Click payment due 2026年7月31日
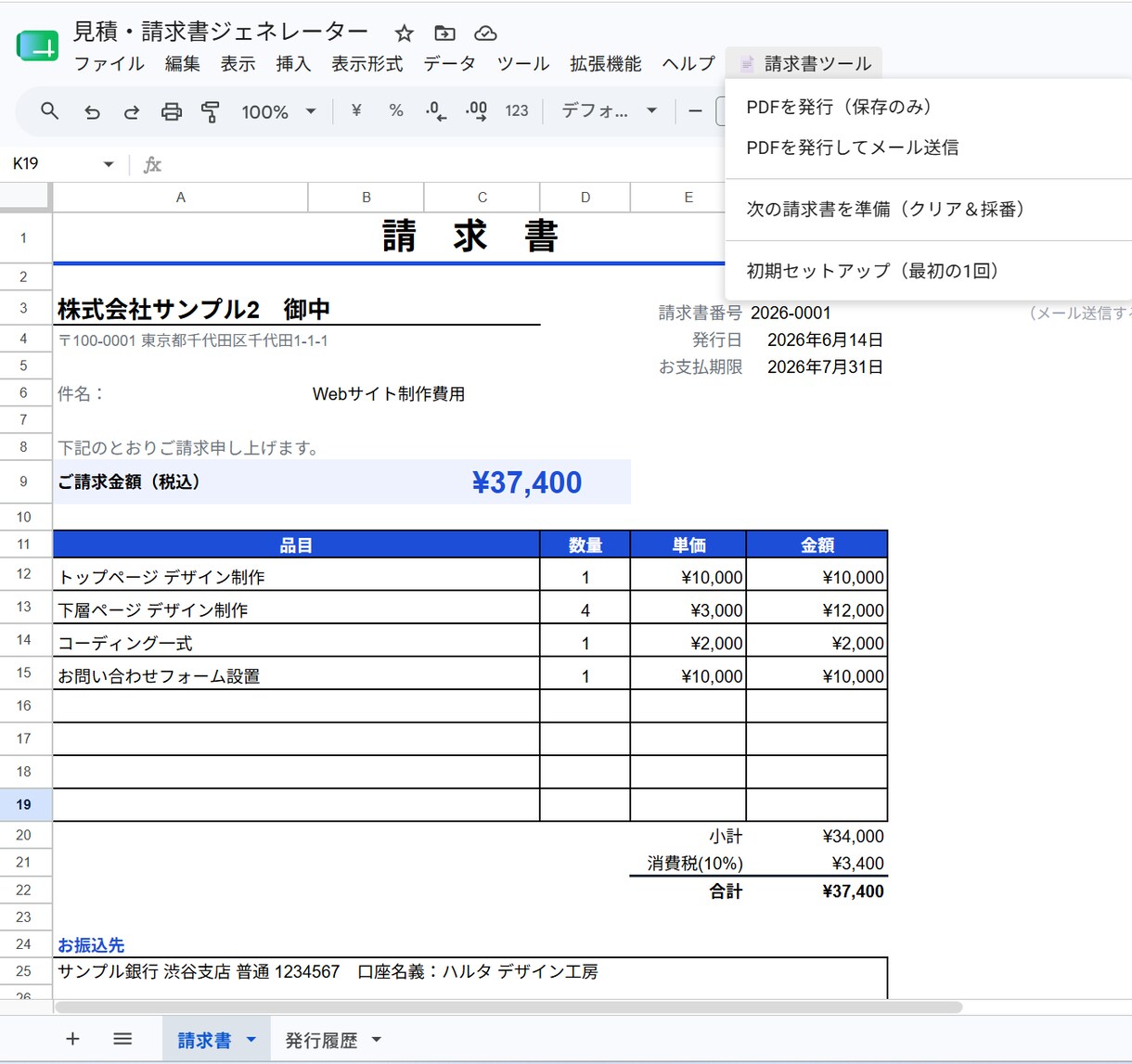This screenshot has height=1064, width=1132. (x=825, y=367)
